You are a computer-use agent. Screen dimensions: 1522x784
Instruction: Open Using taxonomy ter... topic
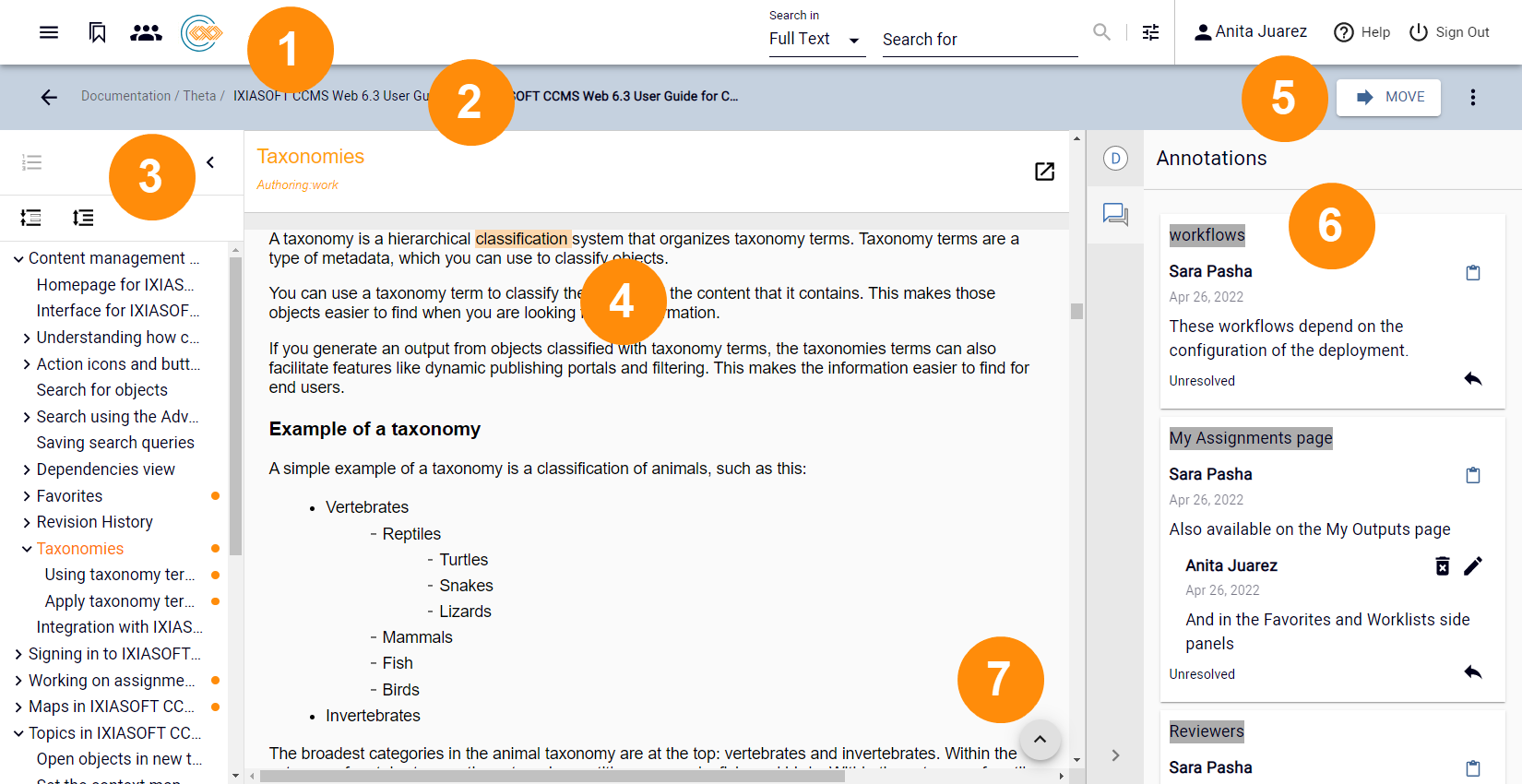[x=120, y=575]
